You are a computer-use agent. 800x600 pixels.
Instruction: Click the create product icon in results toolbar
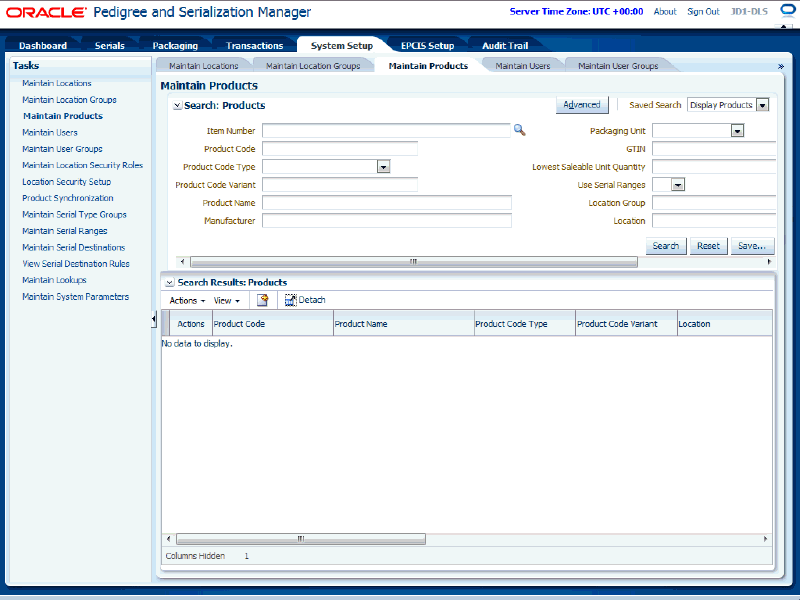[263, 300]
